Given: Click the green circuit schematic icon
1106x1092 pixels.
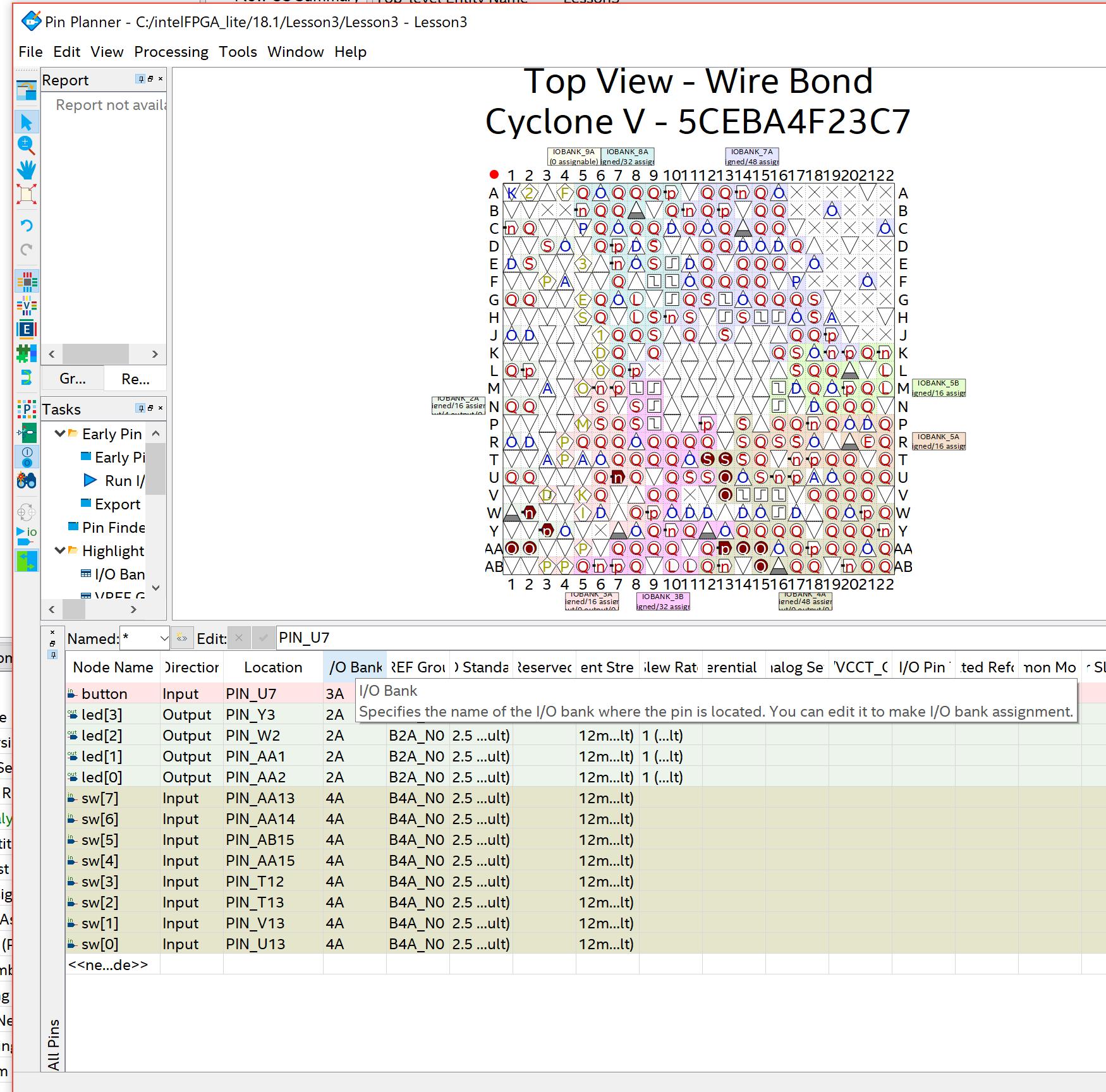Looking at the screenshot, I should click(x=26, y=433).
